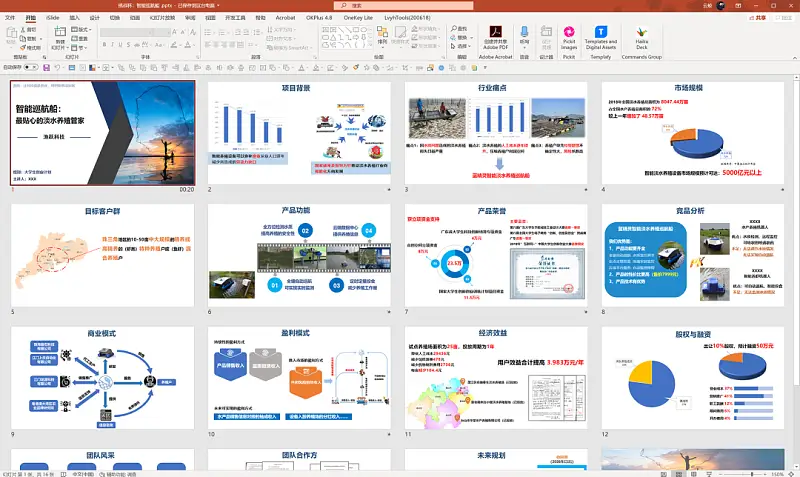Click the Format Painter brush icon
800x477 pixels.
pyautogui.click(x=22, y=47)
